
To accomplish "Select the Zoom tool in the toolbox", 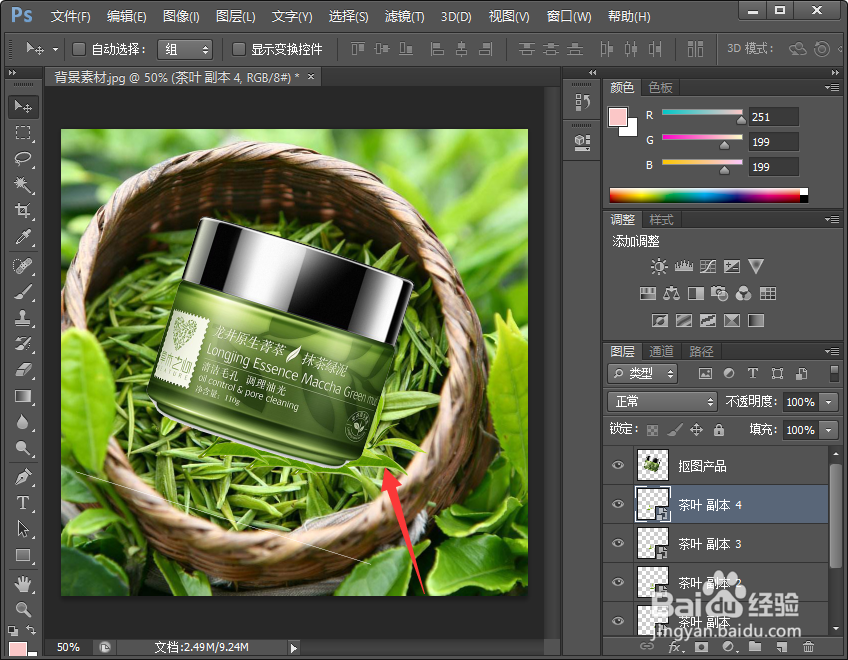I will (23, 610).
